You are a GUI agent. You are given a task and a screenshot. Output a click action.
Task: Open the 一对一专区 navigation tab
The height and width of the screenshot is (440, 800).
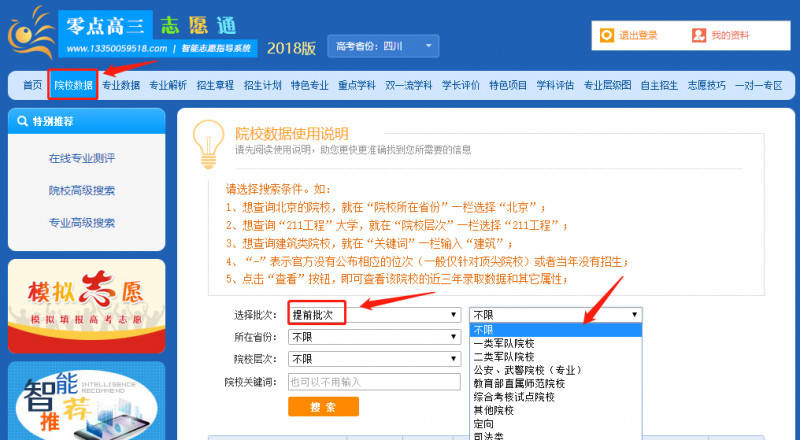click(759, 85)
